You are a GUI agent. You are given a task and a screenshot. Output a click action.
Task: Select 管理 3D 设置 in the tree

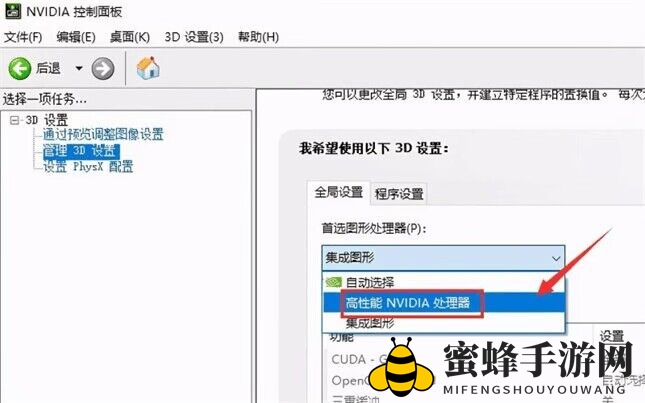(81, 151)
